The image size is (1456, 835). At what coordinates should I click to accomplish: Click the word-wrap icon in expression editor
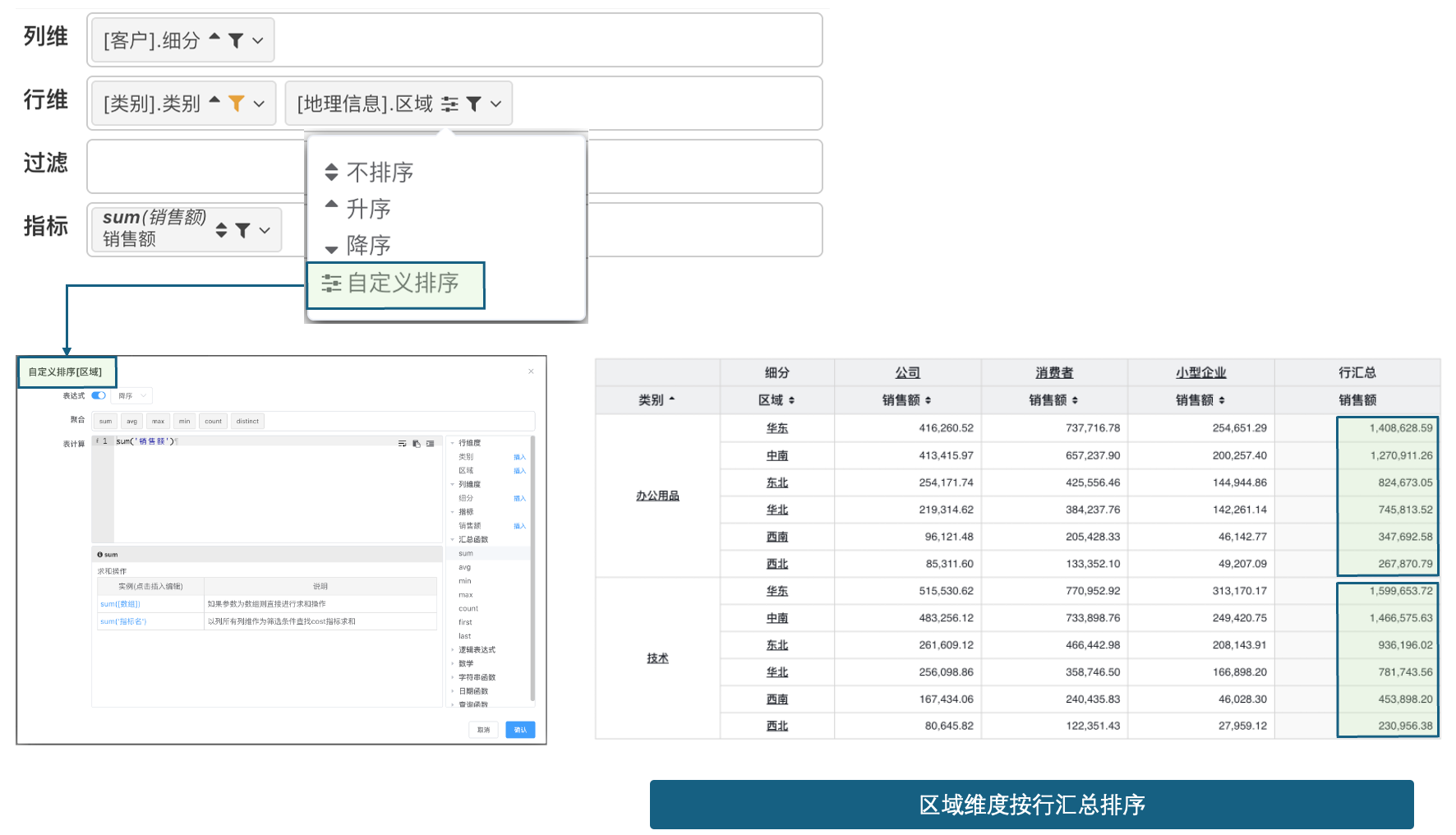coord(402,443)
